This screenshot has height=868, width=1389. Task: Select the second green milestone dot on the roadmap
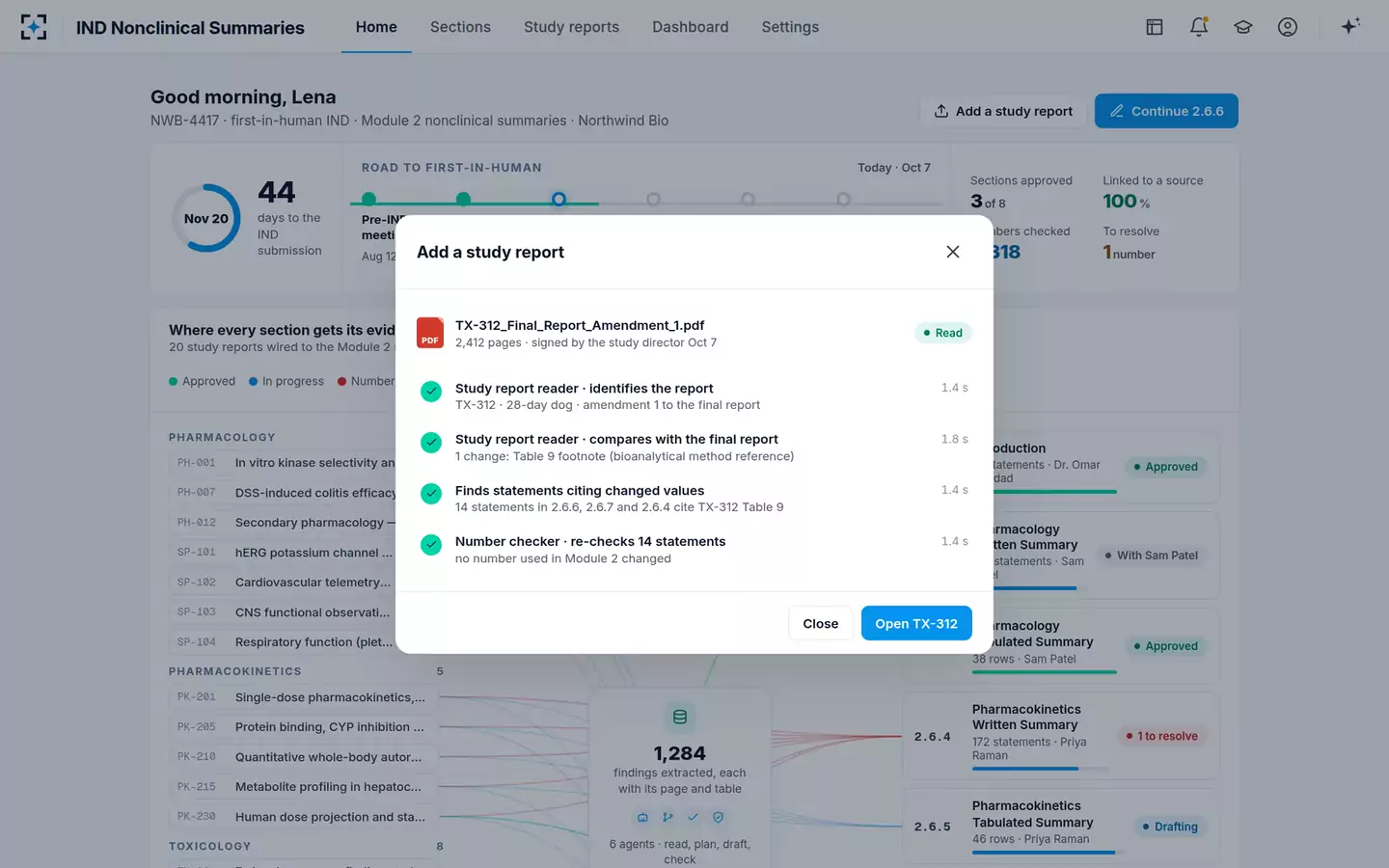click(463, 200)
